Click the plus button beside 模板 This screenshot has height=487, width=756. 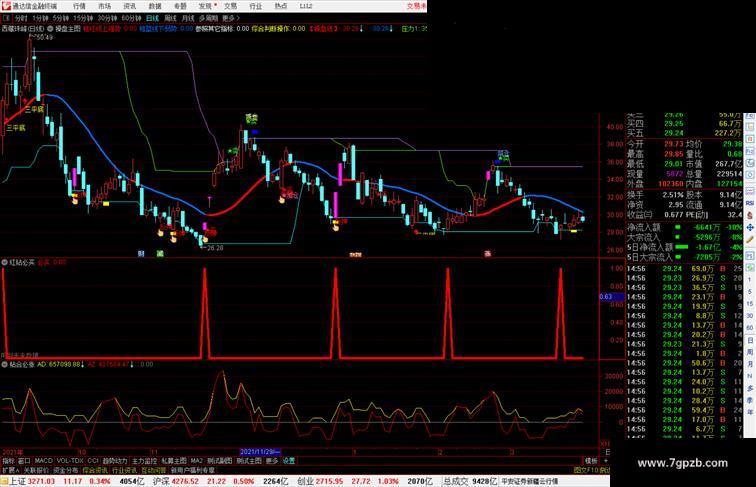[606, 461]
